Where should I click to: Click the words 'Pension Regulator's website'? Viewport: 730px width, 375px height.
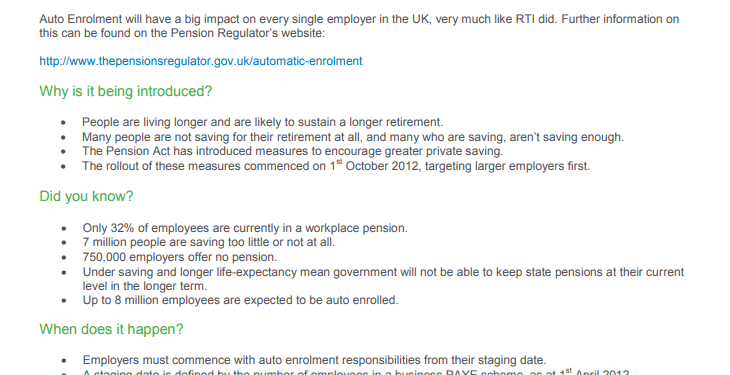point(246,33)
